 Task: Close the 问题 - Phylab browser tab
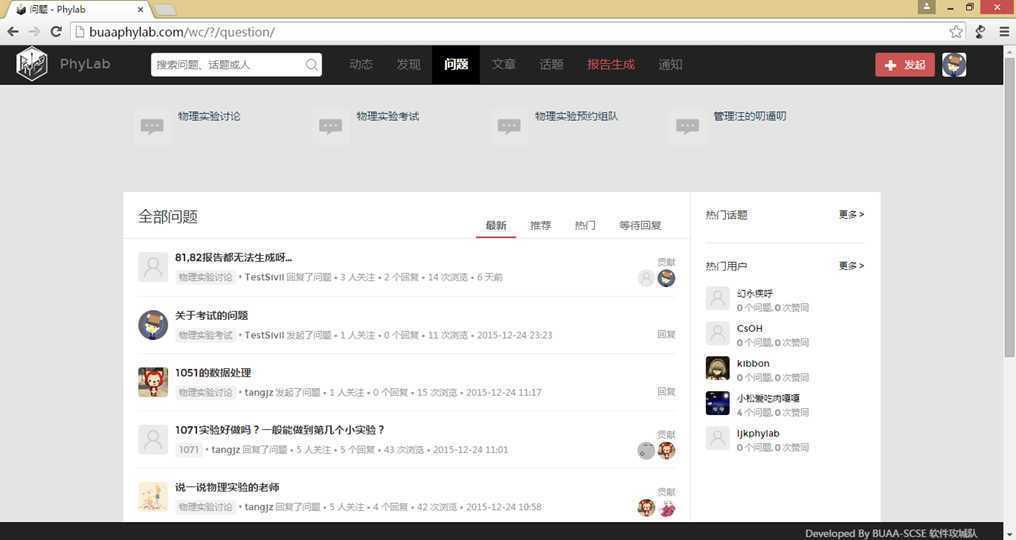click(x=141, y=10)
